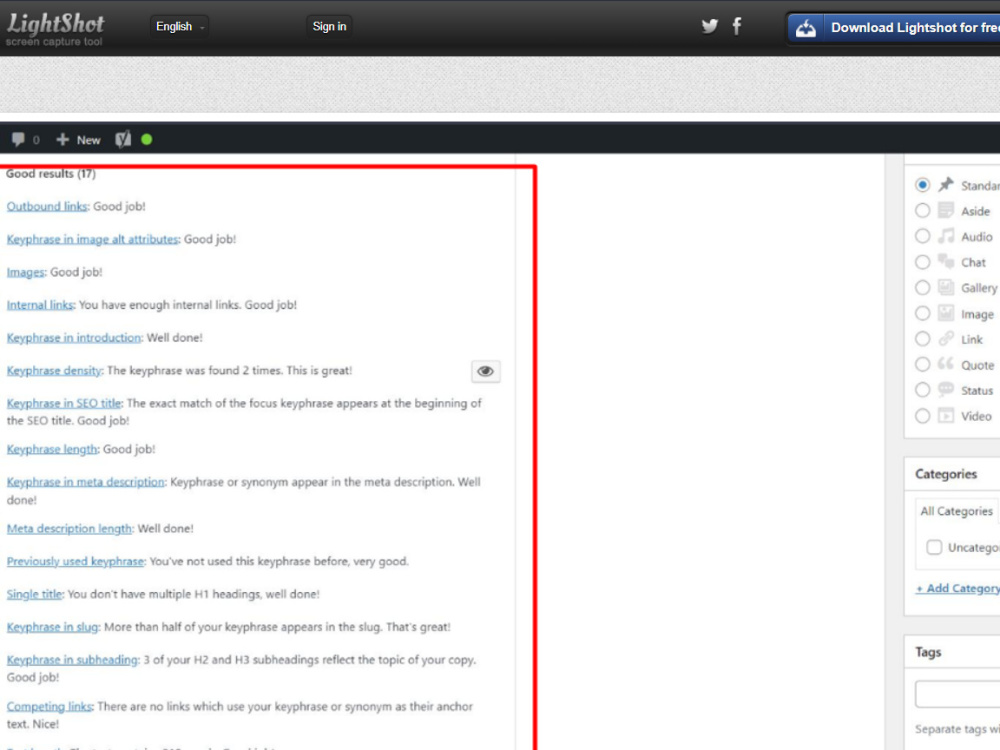This screenshot has height=750, width=1000.
Task: Open the Internal links link
Action: 40,305
